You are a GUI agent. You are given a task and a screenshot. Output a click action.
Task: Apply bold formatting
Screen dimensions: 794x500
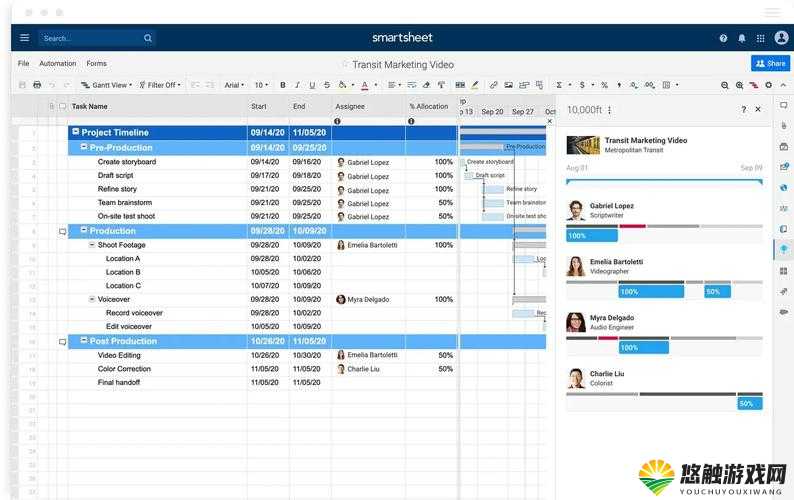coord(283,85)
